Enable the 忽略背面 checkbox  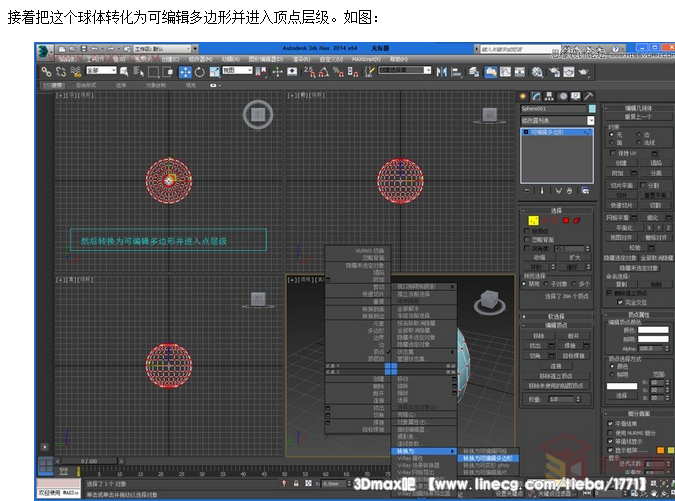pyautogui.click(x=526, y=239)
